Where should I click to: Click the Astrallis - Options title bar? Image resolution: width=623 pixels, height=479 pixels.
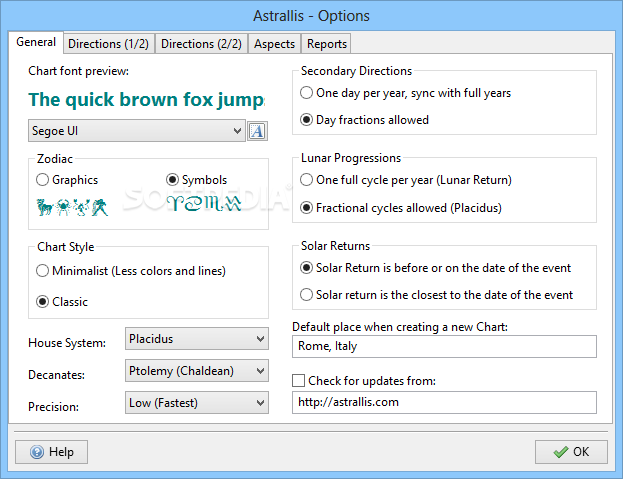coord(312,16)
